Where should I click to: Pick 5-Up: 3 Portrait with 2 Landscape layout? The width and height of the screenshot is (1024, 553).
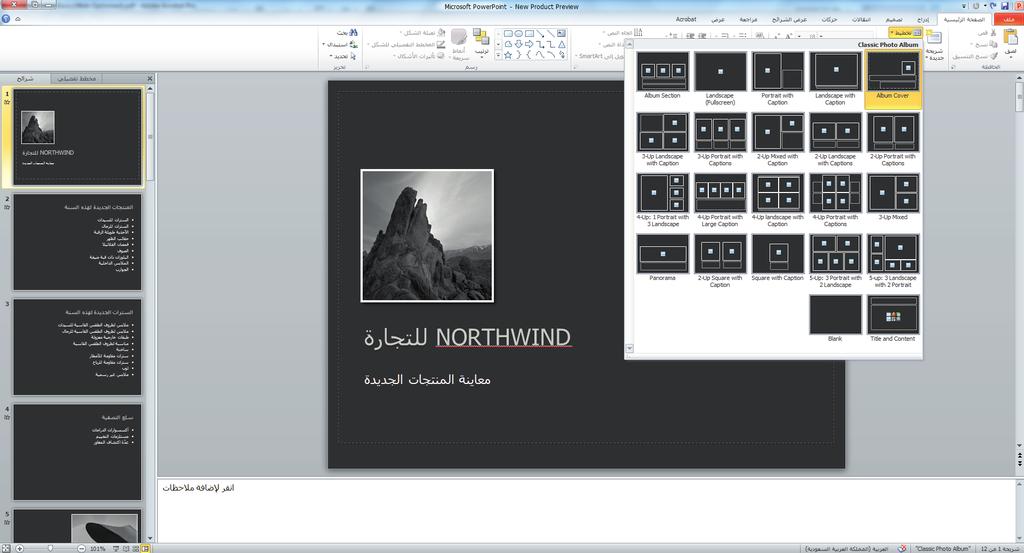coord(835,261)
